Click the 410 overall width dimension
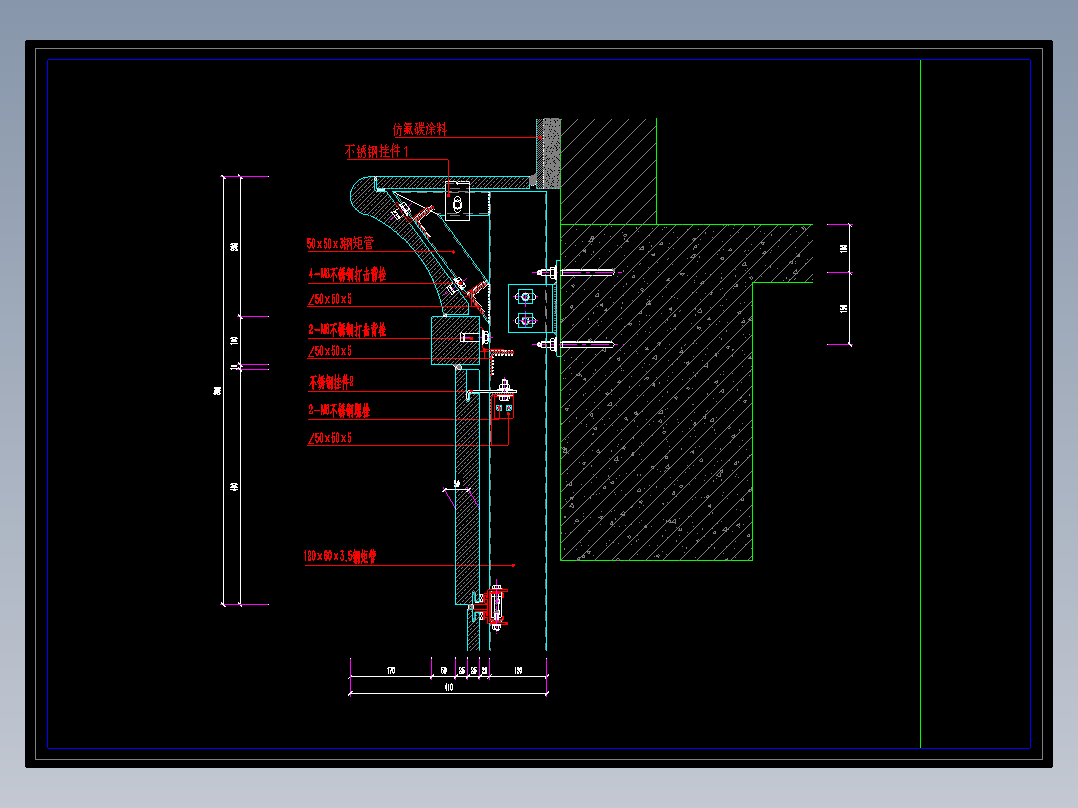Viewport: 1078px width, 808px height. coord(448,687)
